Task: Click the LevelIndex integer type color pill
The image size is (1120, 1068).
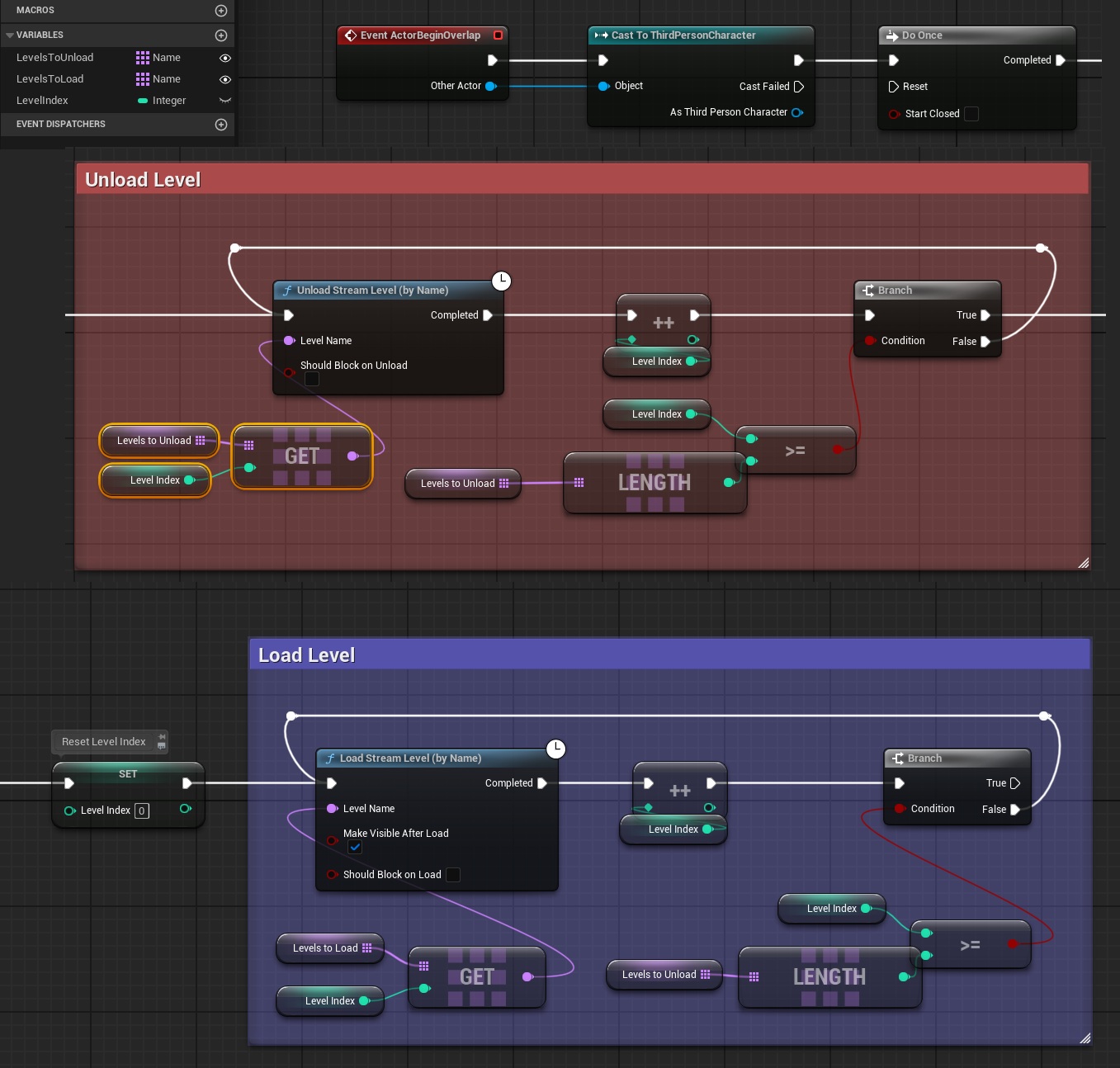Action: point(143,101)
